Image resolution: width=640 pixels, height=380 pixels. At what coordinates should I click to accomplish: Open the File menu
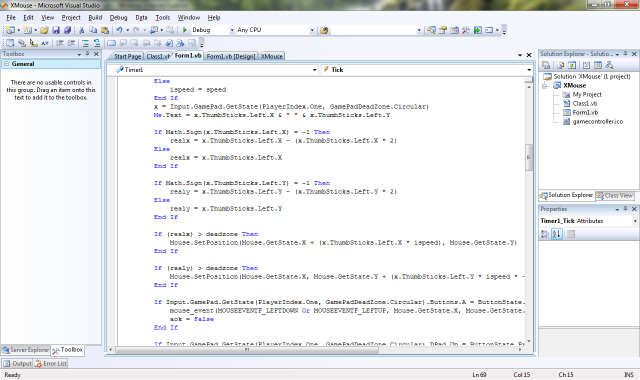[x=11, y=18]
